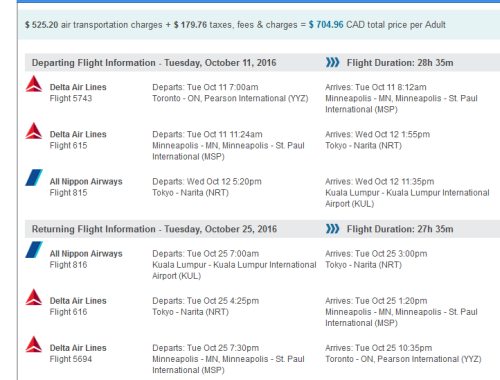Click the $ 525.20 air transportation charges amount

(42, 25)
